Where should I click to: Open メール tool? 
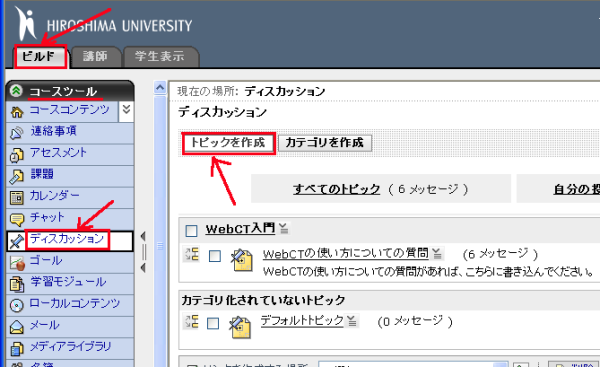45,325
